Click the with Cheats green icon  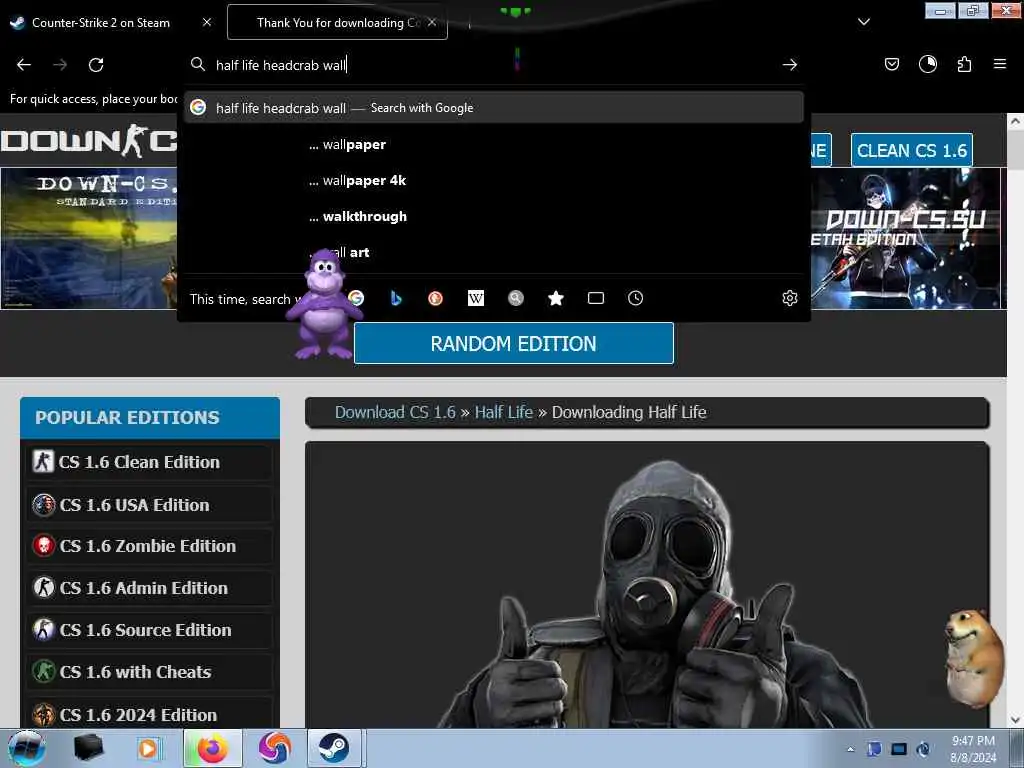tap(44, 671)
